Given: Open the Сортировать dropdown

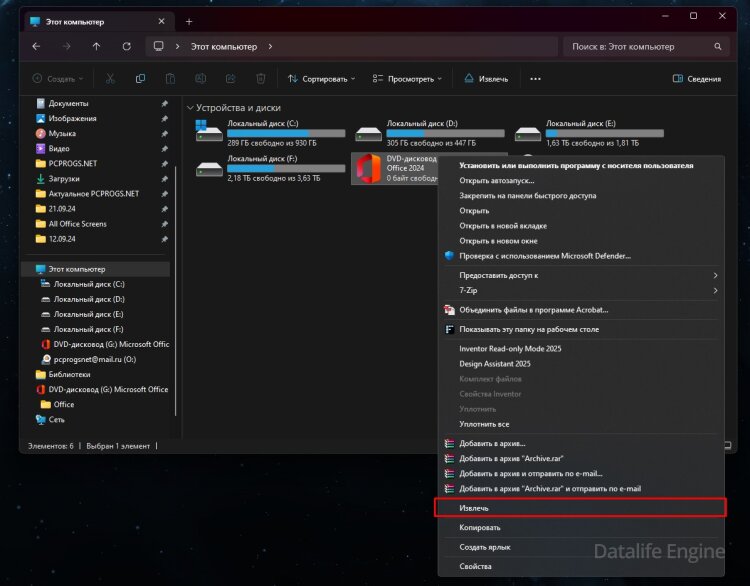Looking at the screenshot, I should (320, 78).
